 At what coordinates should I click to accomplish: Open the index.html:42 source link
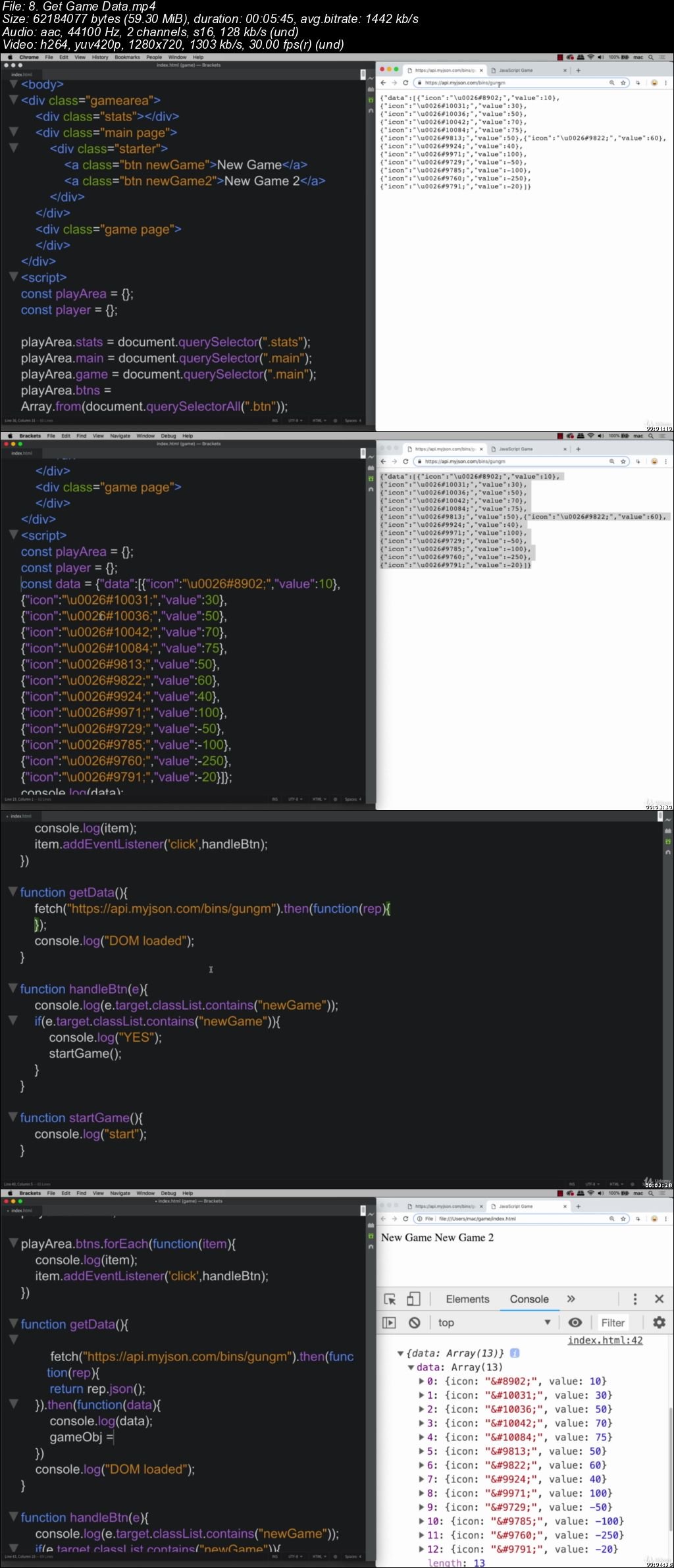pyautogui.click(x=605, y=1339)
